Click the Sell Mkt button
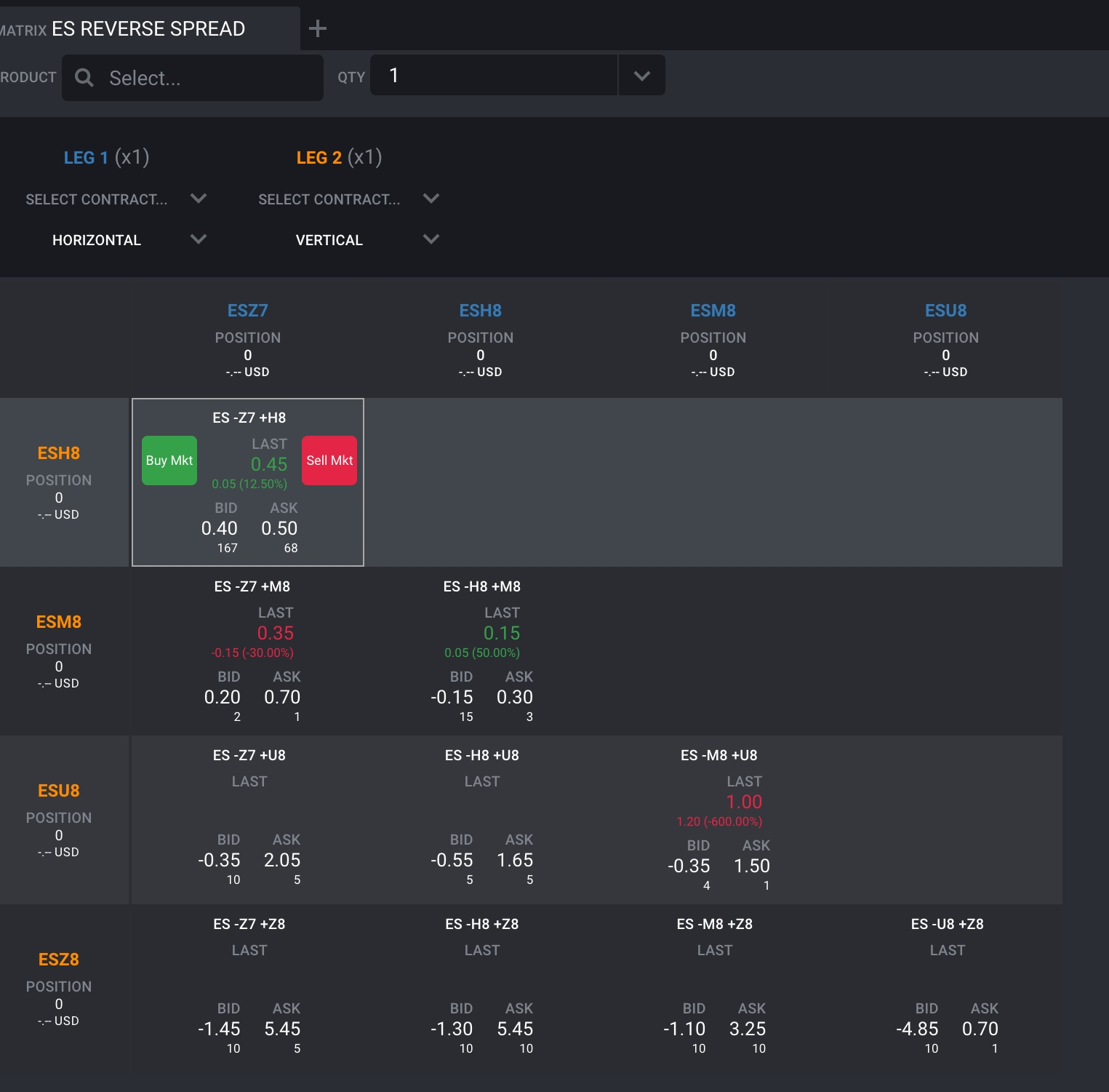Viewport: 1109px width, 1092px height. [x=329, y=461]
